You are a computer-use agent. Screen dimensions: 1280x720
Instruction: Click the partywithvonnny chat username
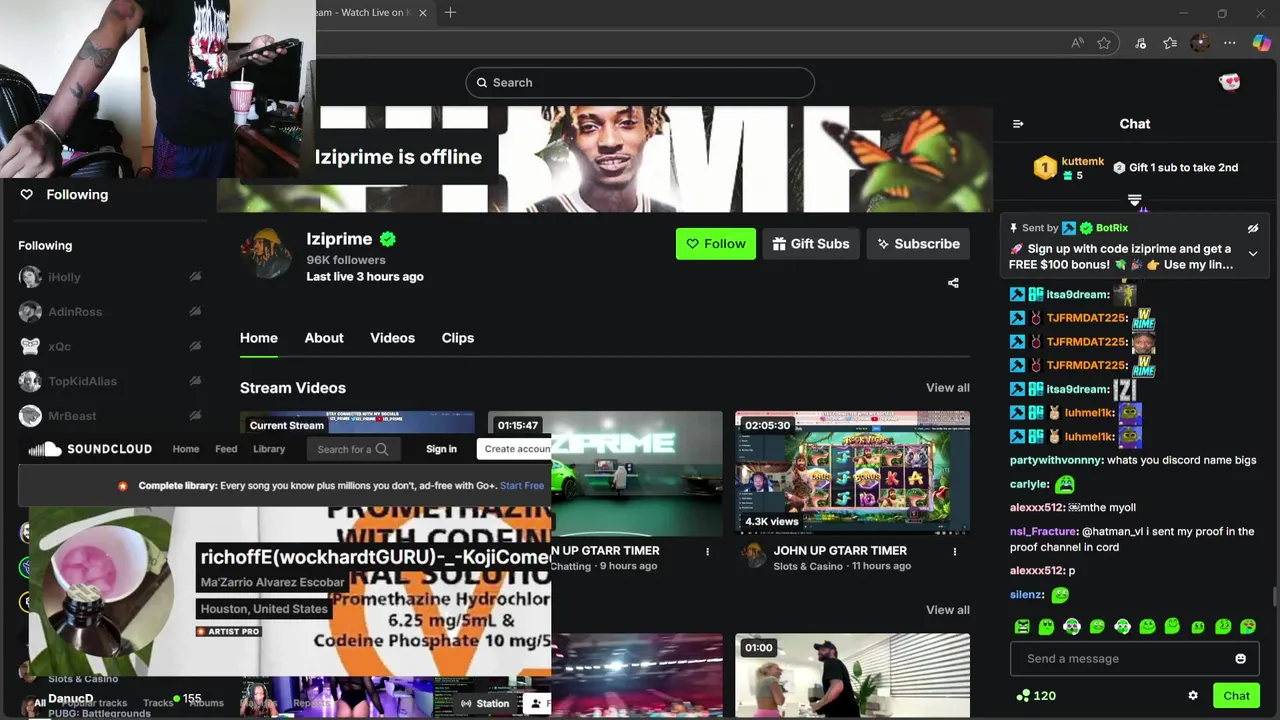1056,460
